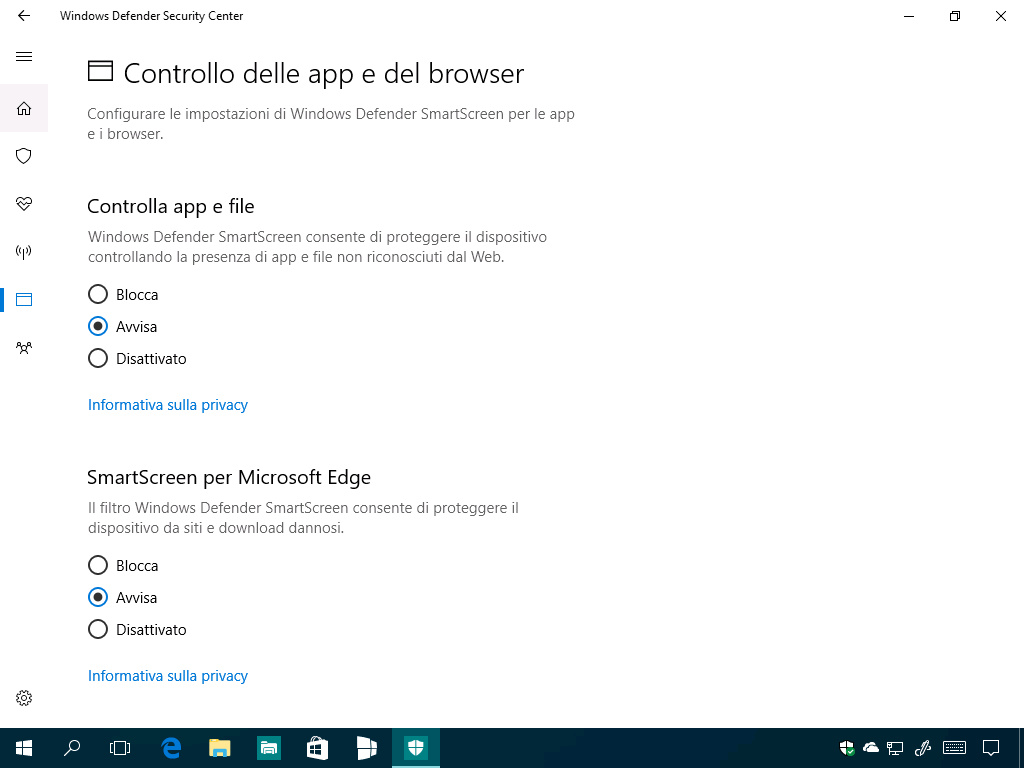Image resolution: width=1024 pixels, height=768 pixels.
Task: Click the Controllo delle app e del browser heading
Action: pos(324,74)
